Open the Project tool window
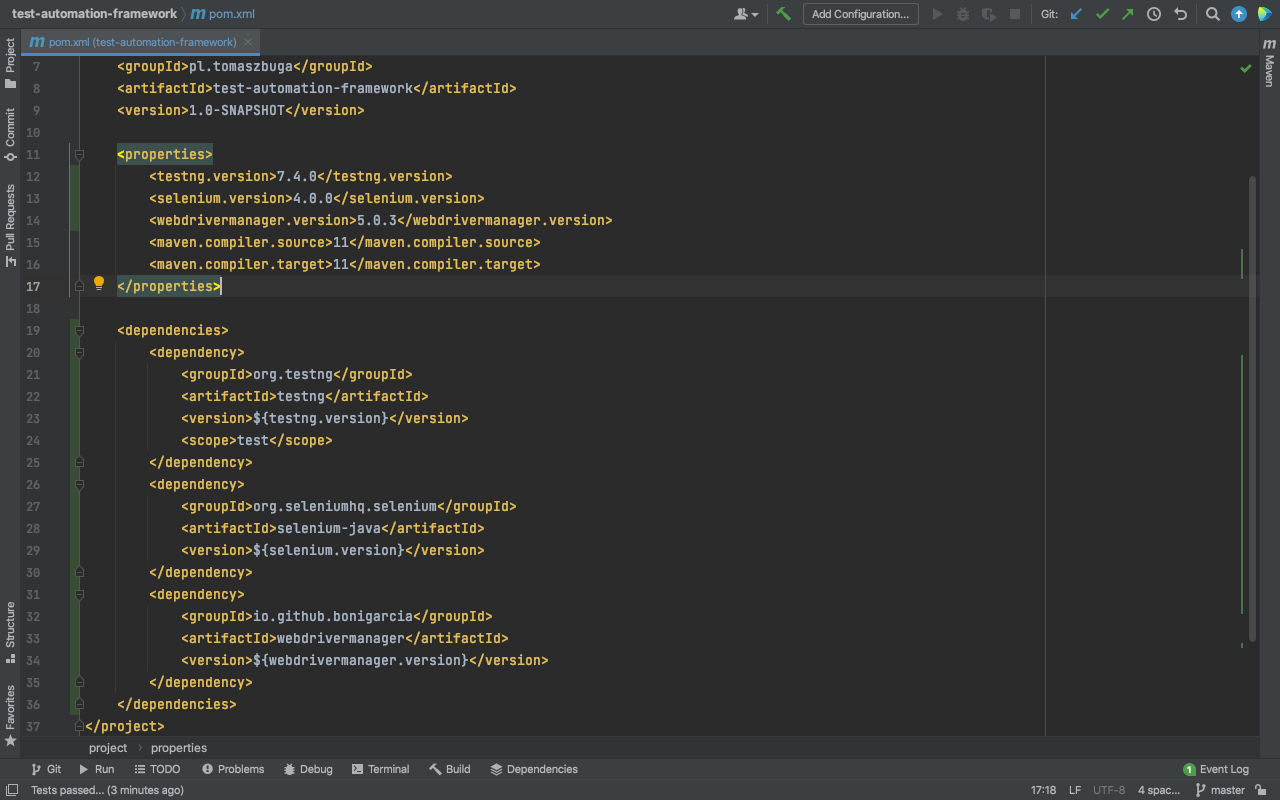Screen dimensions: 1280x800 click(10, 63)
